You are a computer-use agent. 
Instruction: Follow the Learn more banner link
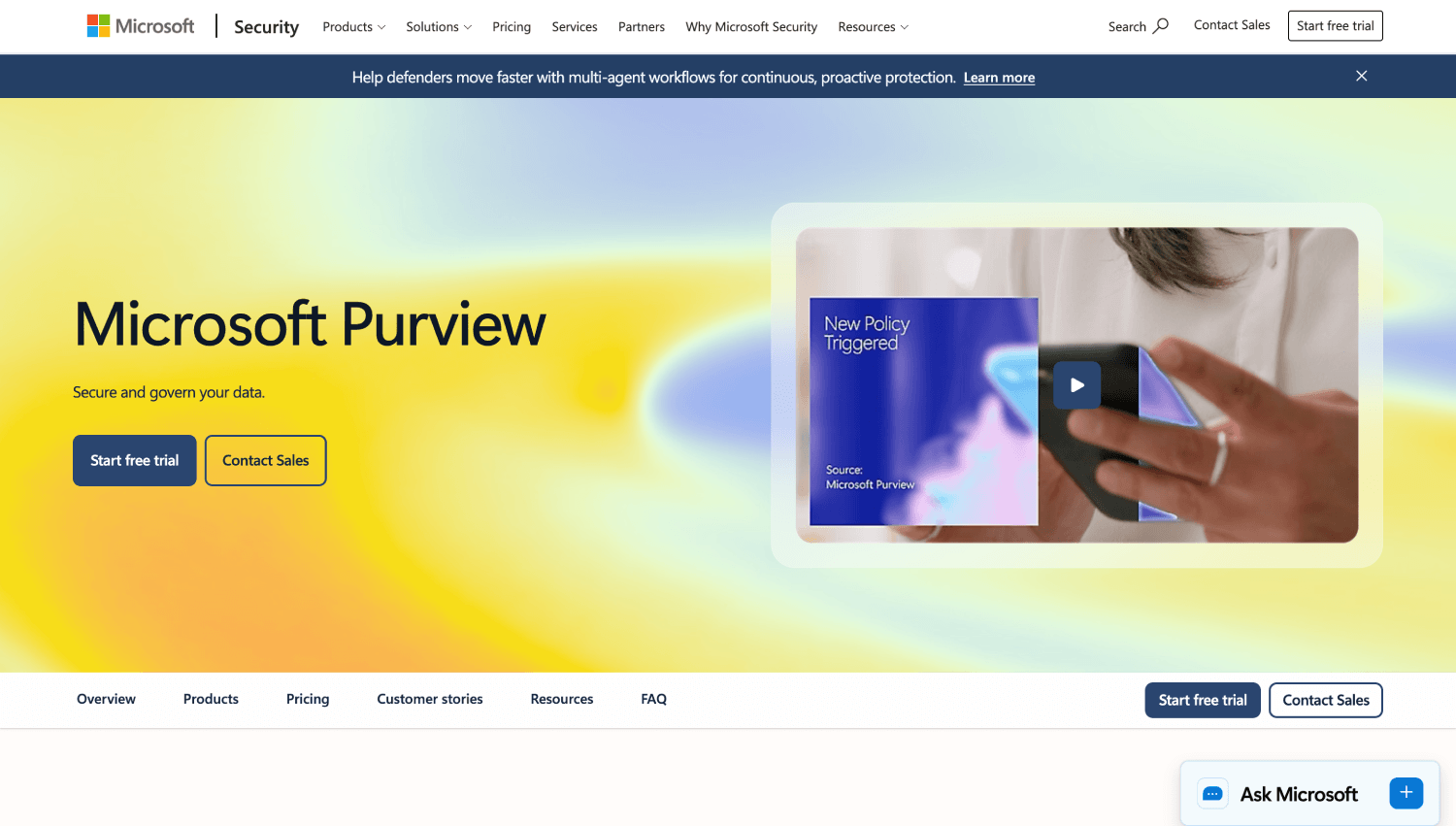tap(999, 78)
